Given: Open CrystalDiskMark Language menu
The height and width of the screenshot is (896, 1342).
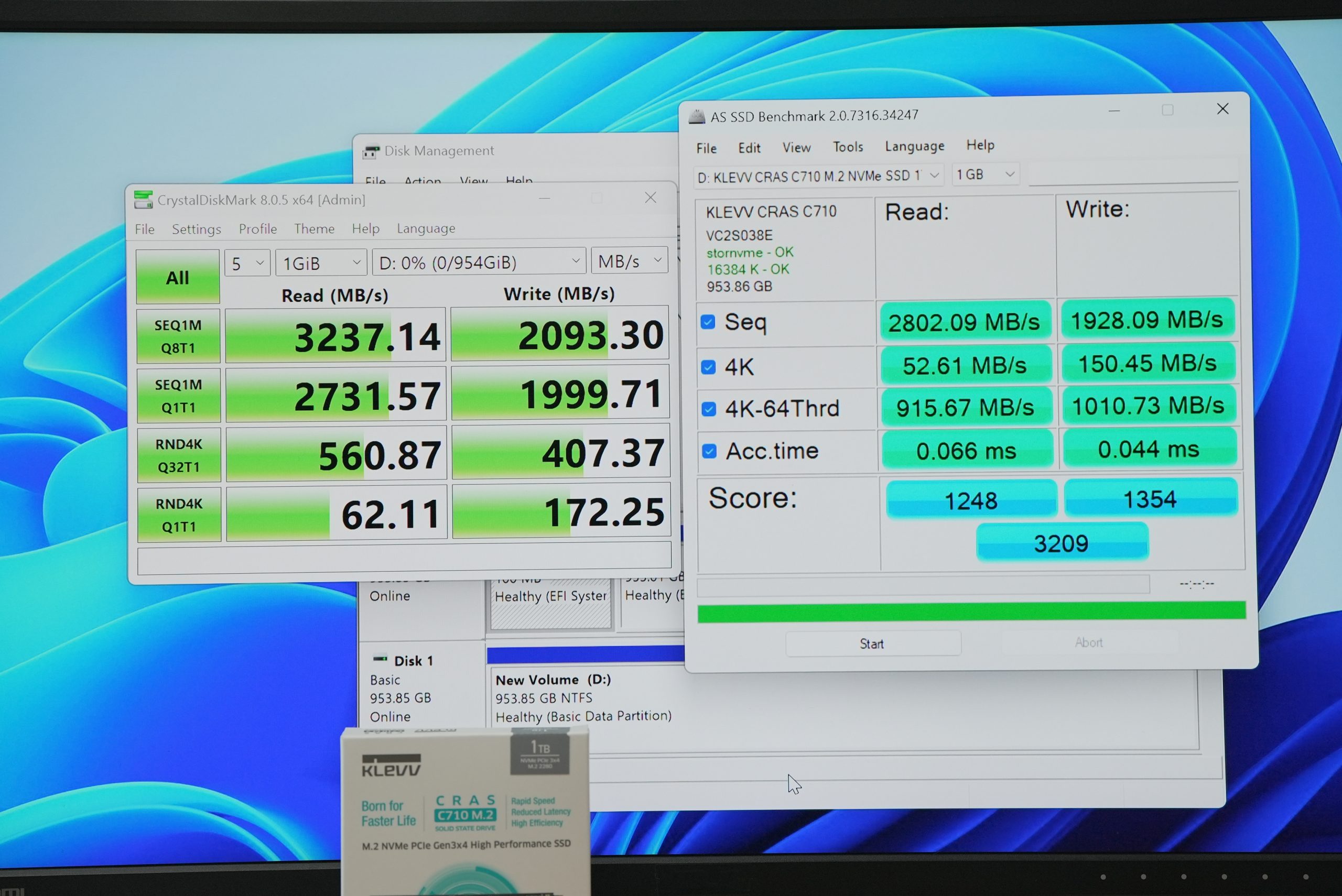Looking at the screenshot, I should pyautogui.click(x=426, y=228).
